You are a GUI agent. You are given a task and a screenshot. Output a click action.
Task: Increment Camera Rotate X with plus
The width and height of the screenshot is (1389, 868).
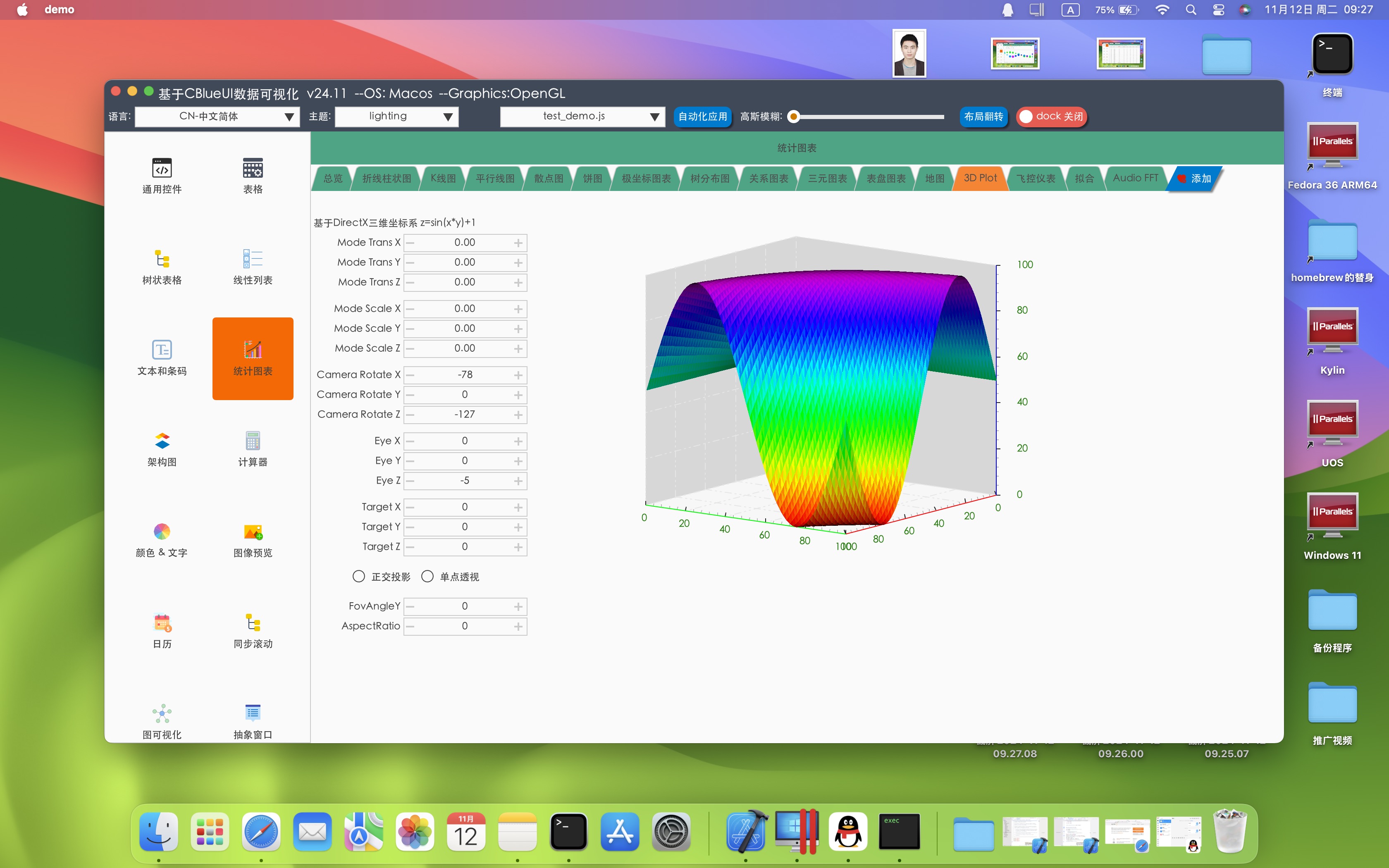click(x=518, y=375)
